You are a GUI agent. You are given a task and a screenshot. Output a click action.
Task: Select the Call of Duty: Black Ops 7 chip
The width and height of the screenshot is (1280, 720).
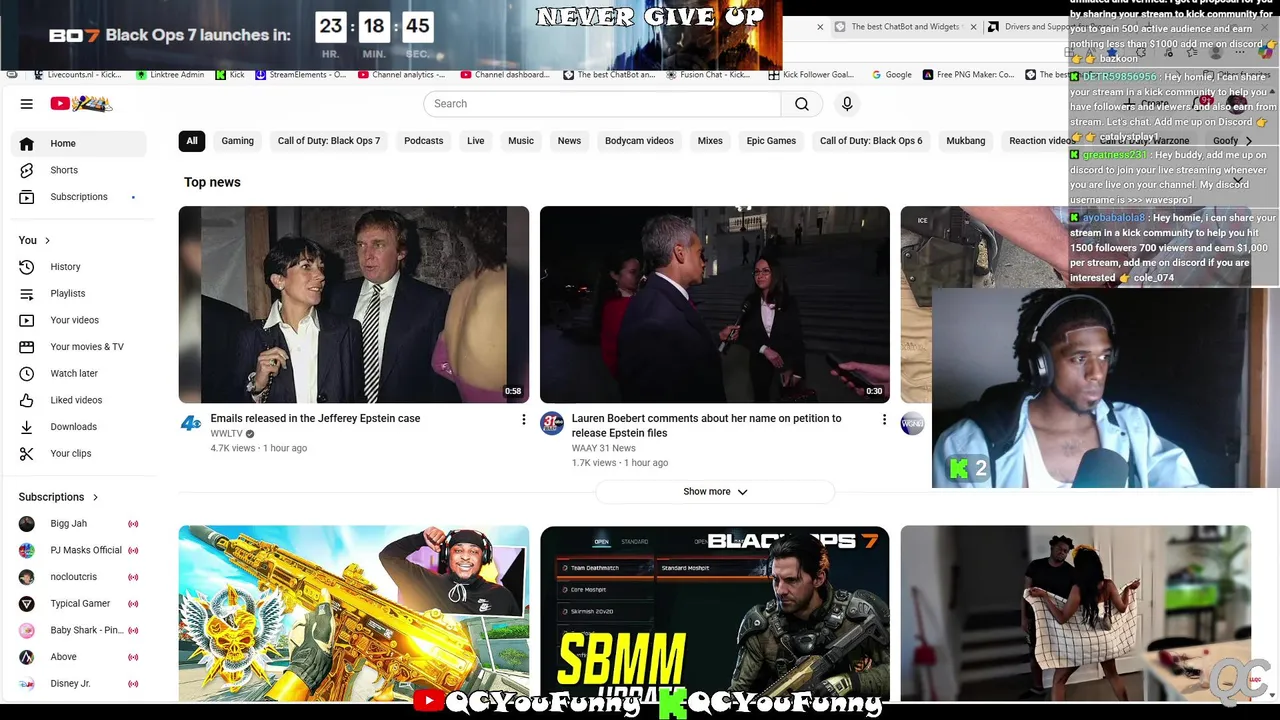coord(329,141)
